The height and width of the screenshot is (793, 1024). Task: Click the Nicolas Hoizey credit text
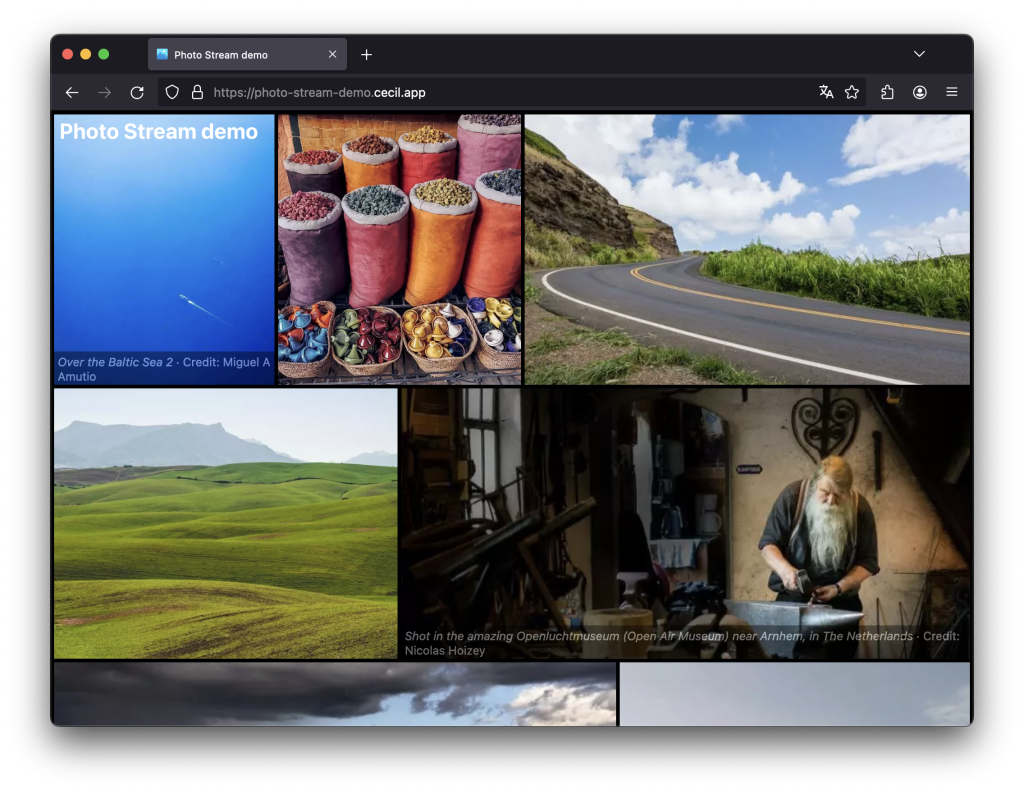[x=445, y=650]
